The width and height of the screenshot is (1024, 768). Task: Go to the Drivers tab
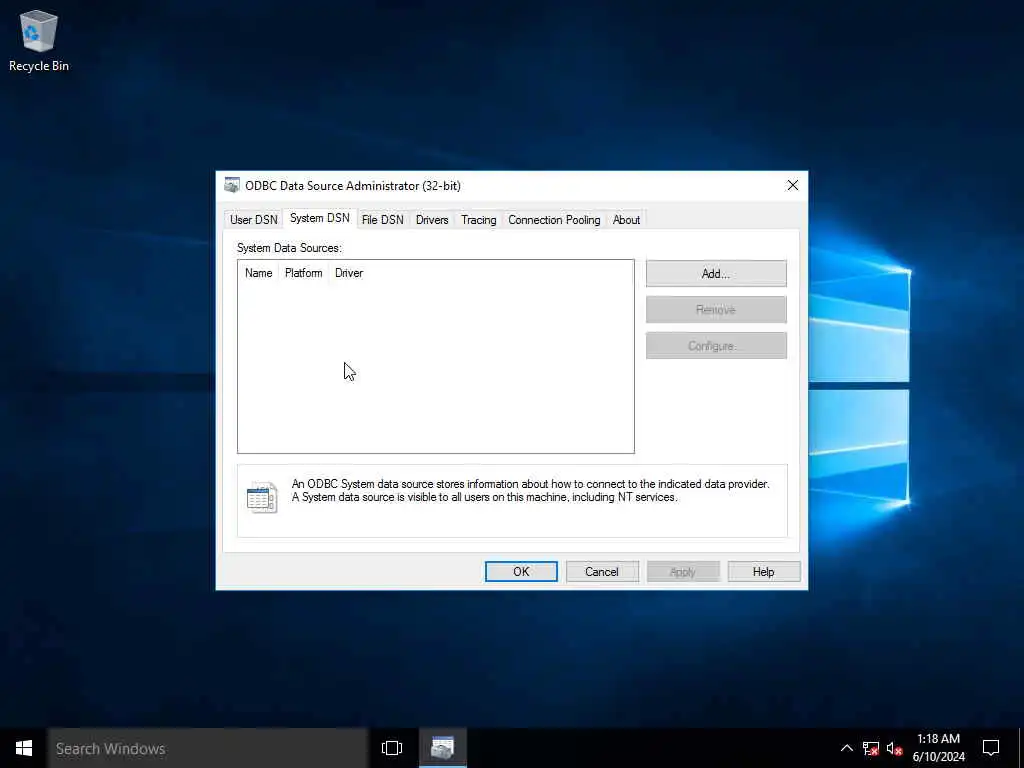432,220
